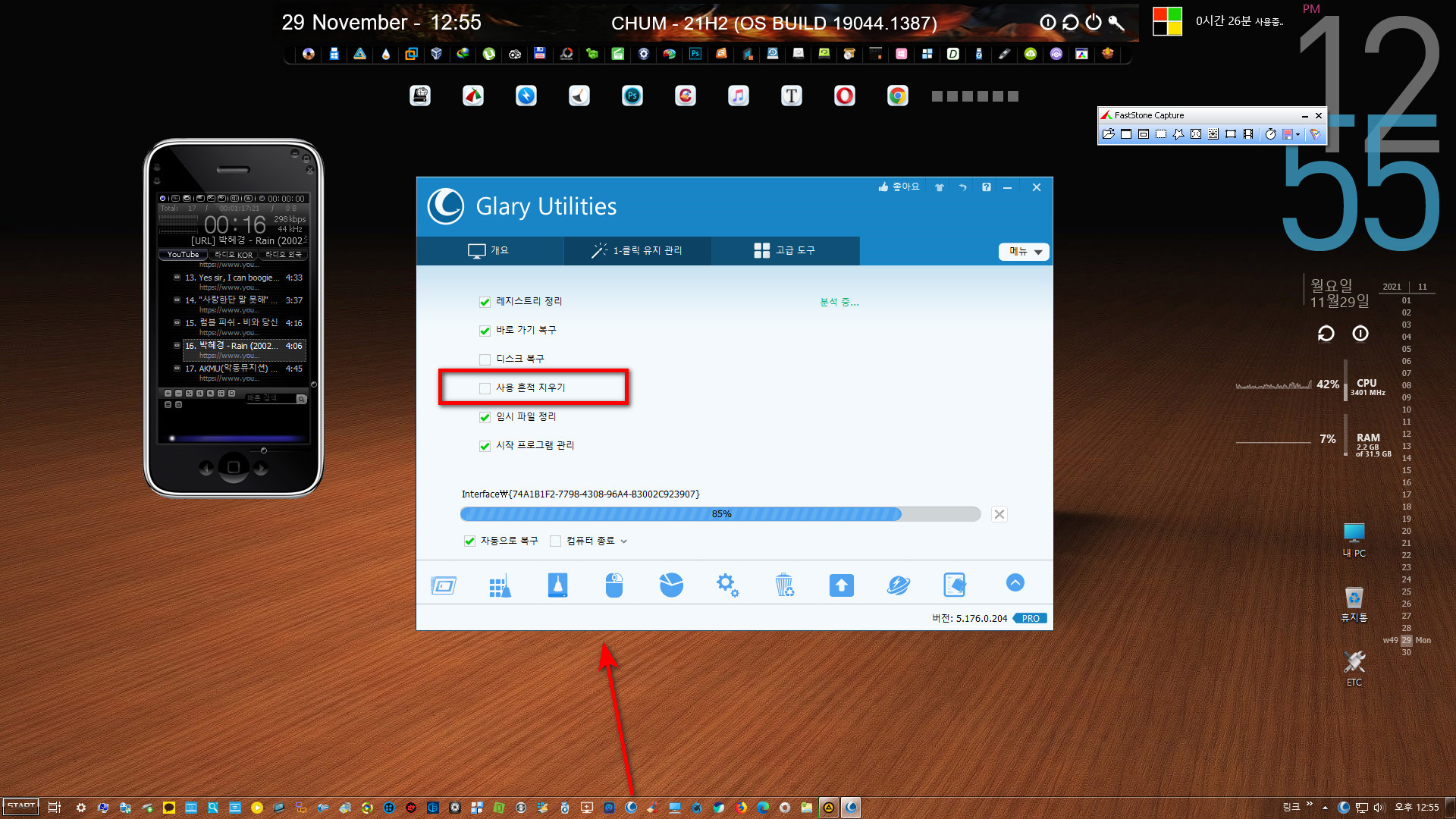Click the player's center stop button
Viewport: 1456px width, 819px height.
tap(234, 467)
